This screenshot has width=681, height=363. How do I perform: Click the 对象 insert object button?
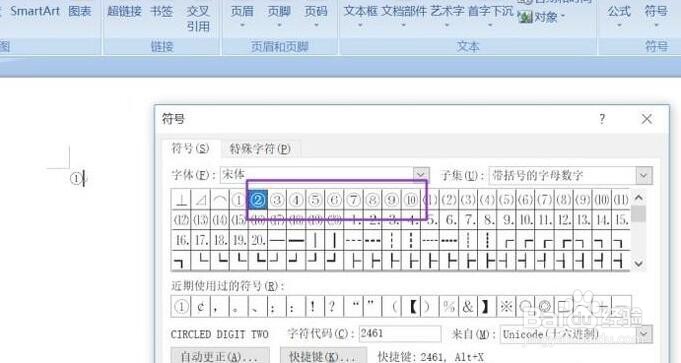click(x=541, y=17)
